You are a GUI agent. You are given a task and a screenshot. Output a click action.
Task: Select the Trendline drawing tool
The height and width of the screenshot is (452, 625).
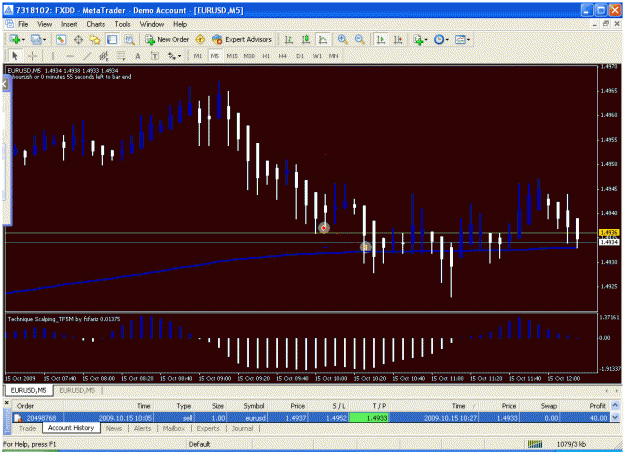(87, 56)
